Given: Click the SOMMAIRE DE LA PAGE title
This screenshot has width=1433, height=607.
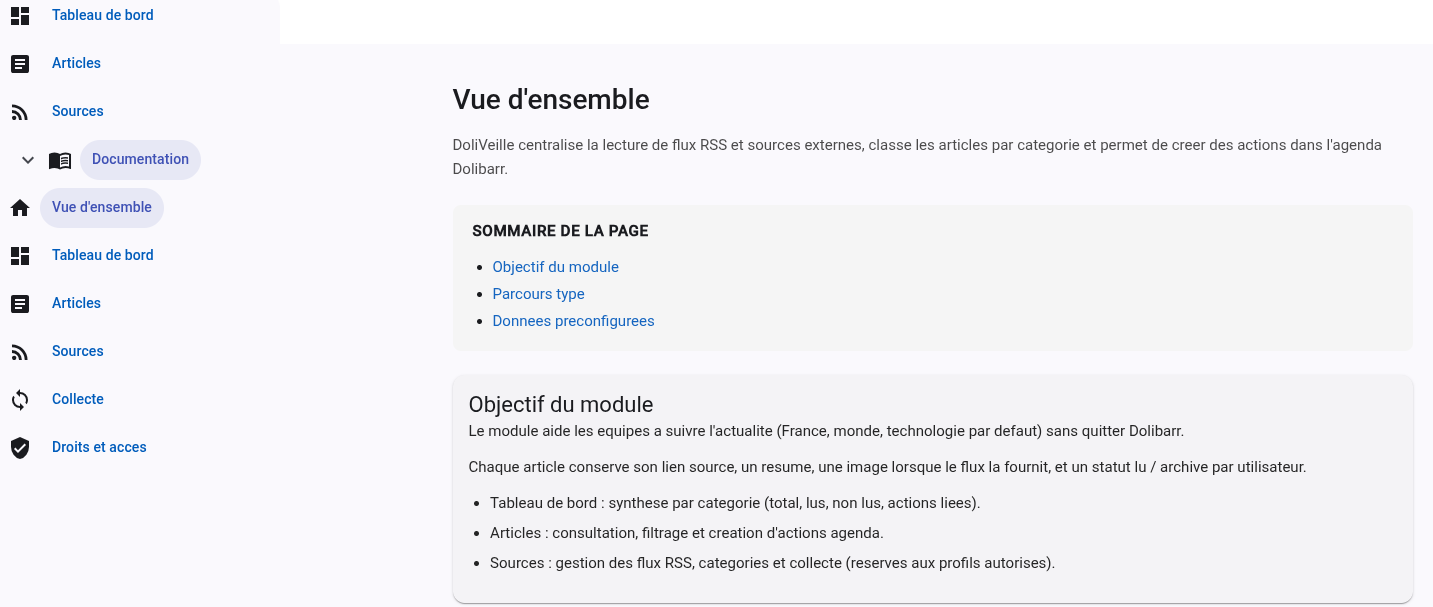Looking at the screenshot, I should click(x=560, y=231).
